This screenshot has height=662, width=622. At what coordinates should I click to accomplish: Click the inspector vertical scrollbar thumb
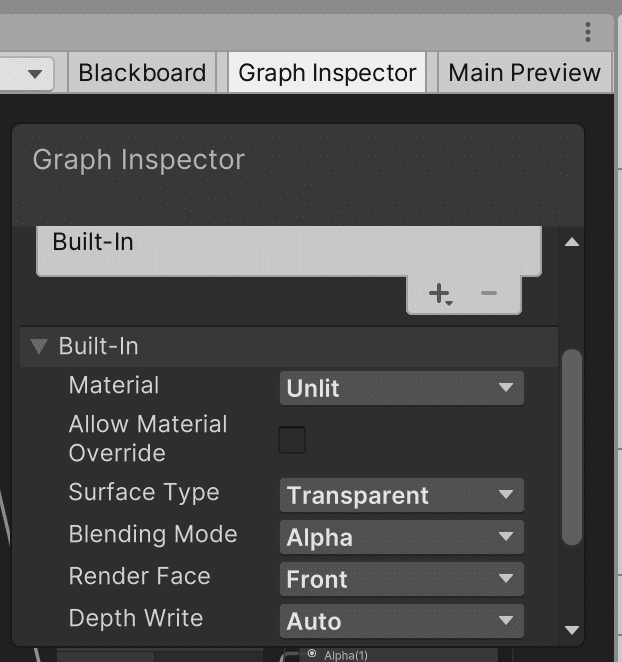click(572, 447)
